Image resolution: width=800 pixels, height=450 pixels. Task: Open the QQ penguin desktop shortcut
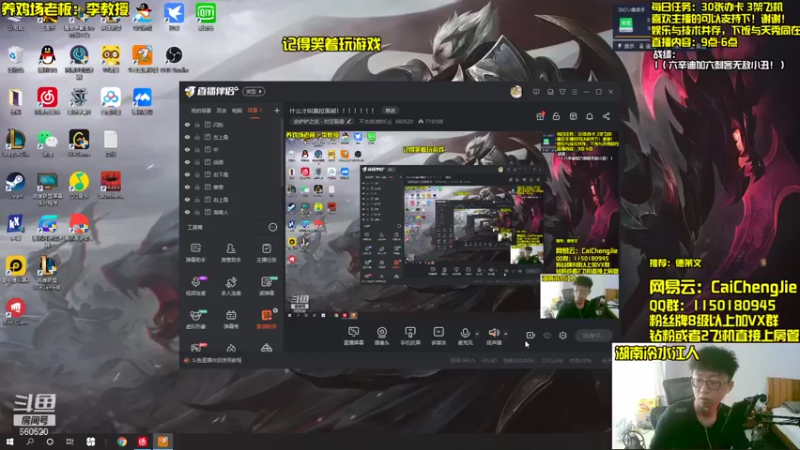coord(47,59)
